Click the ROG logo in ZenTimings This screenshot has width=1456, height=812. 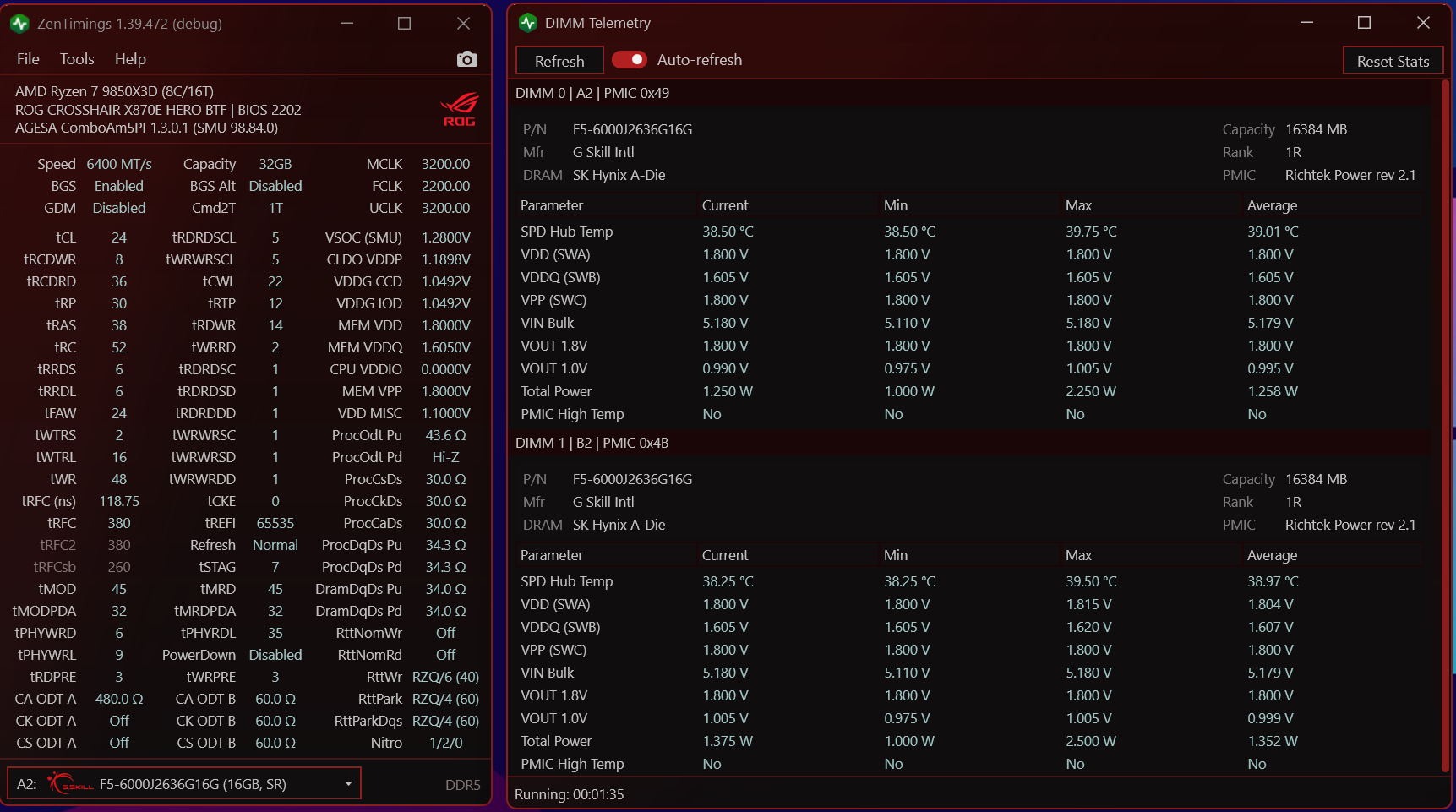point(459,110)
